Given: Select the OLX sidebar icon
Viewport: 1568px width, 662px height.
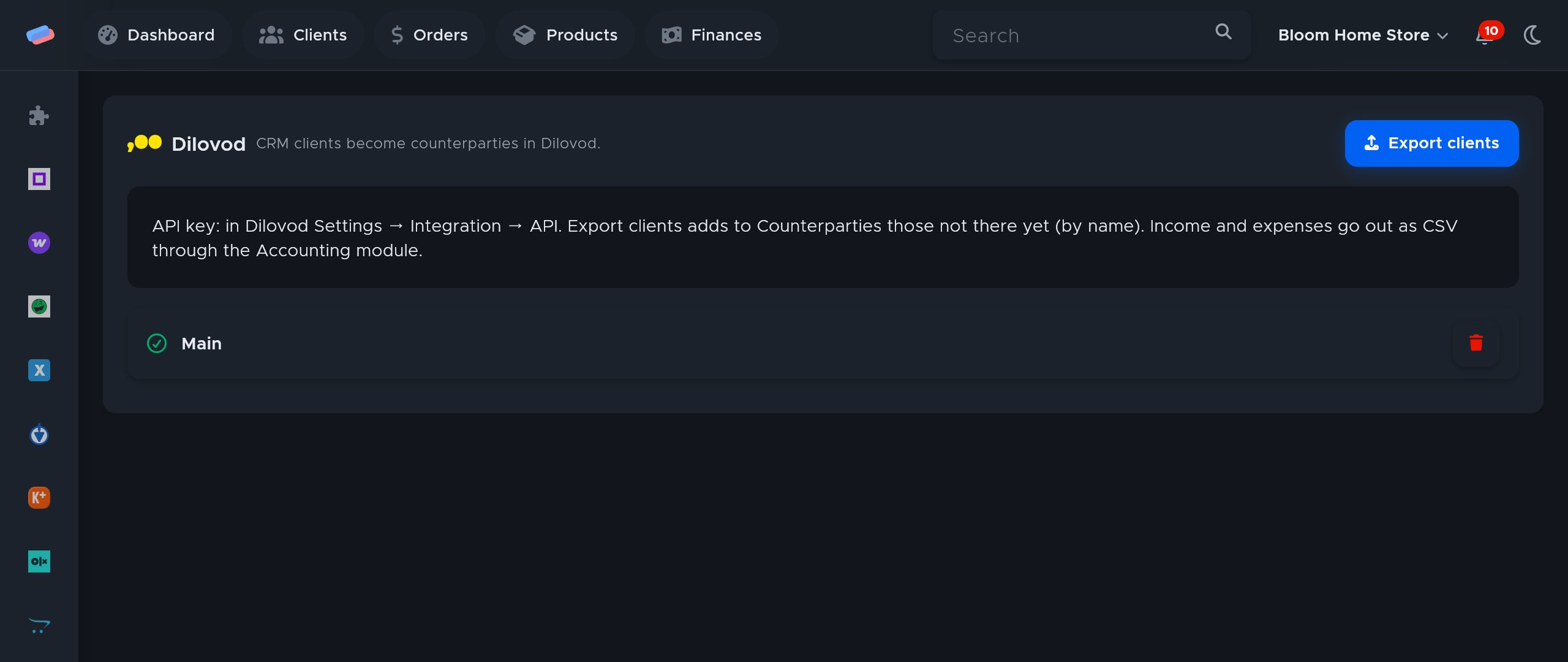Looking at the screenshot, I should (x=39, y=561).
